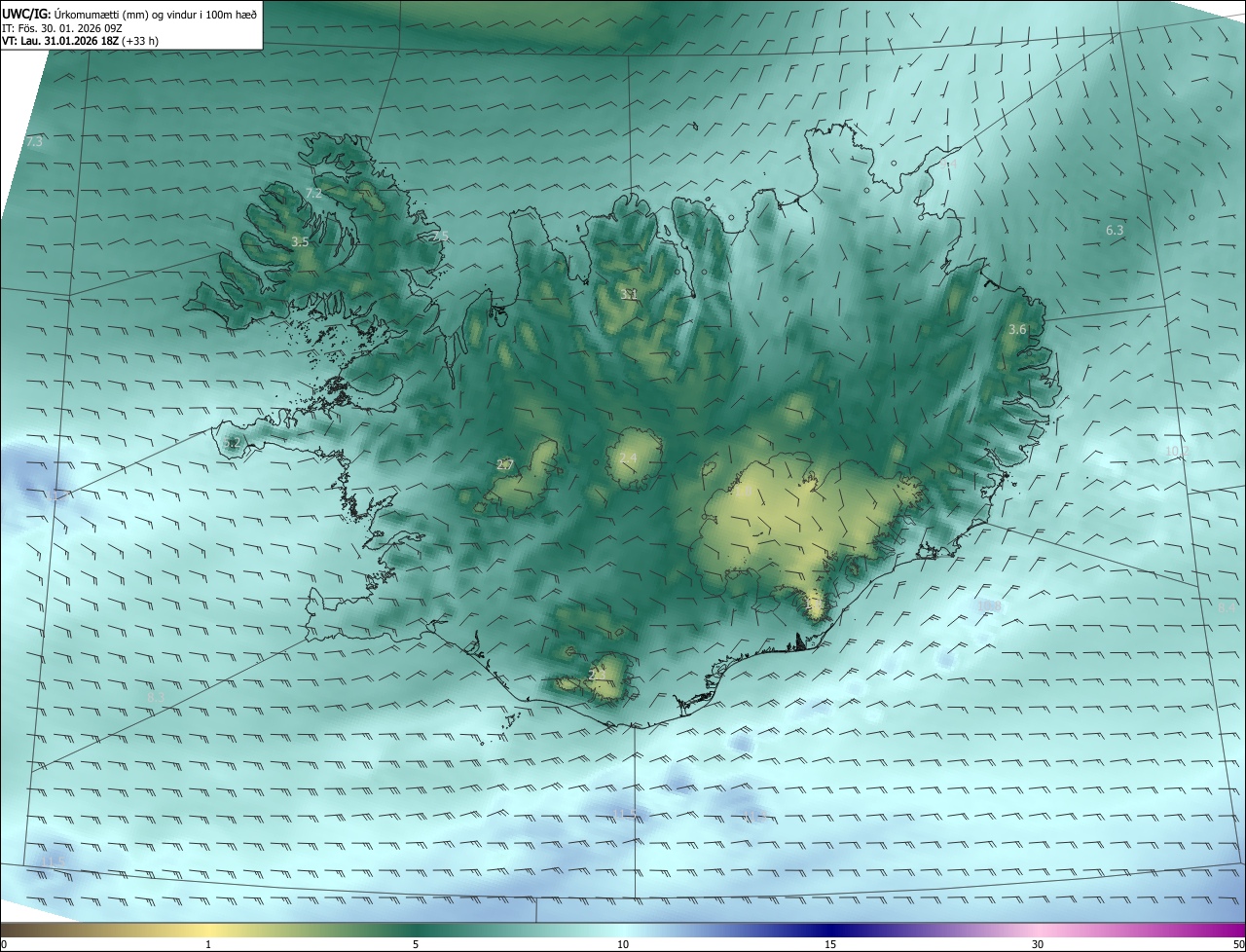Click the map value label 10.8
This screenshot has width=1246, height=952.
coord(989,606)
